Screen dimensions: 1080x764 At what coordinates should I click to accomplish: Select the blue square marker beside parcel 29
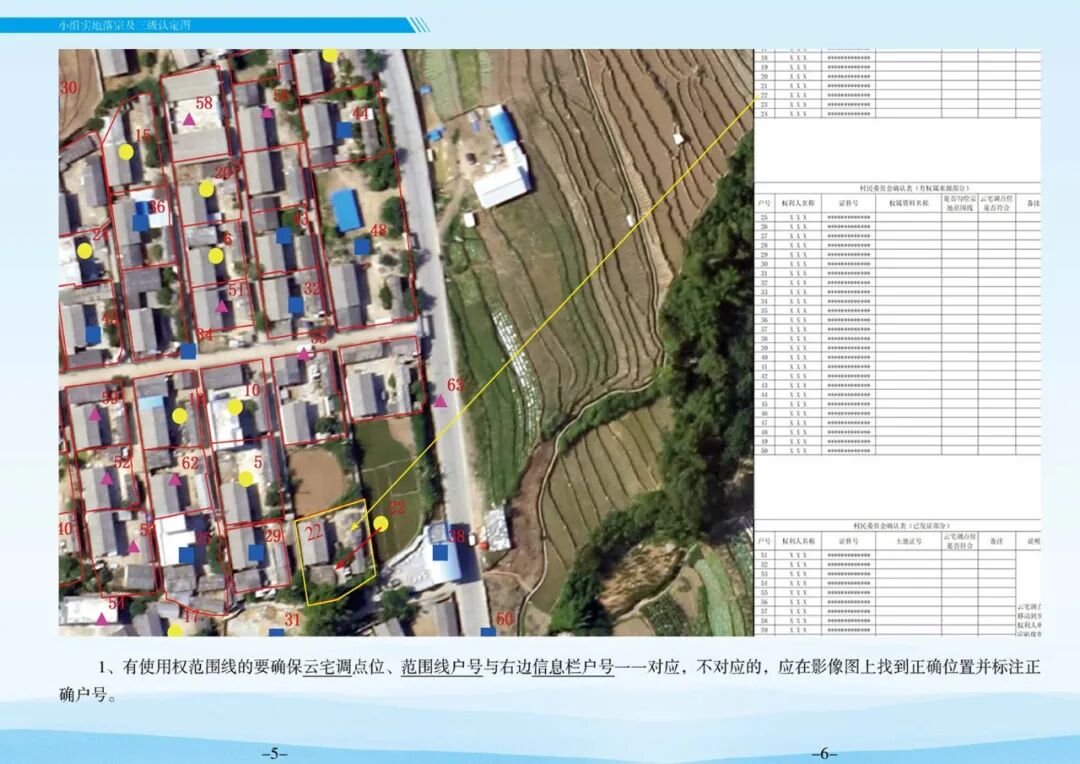click(255, 552)
